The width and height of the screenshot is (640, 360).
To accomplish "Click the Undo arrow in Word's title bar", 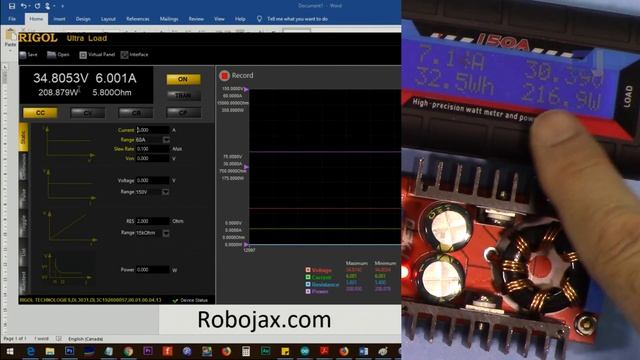I will (x=24, y=6).
